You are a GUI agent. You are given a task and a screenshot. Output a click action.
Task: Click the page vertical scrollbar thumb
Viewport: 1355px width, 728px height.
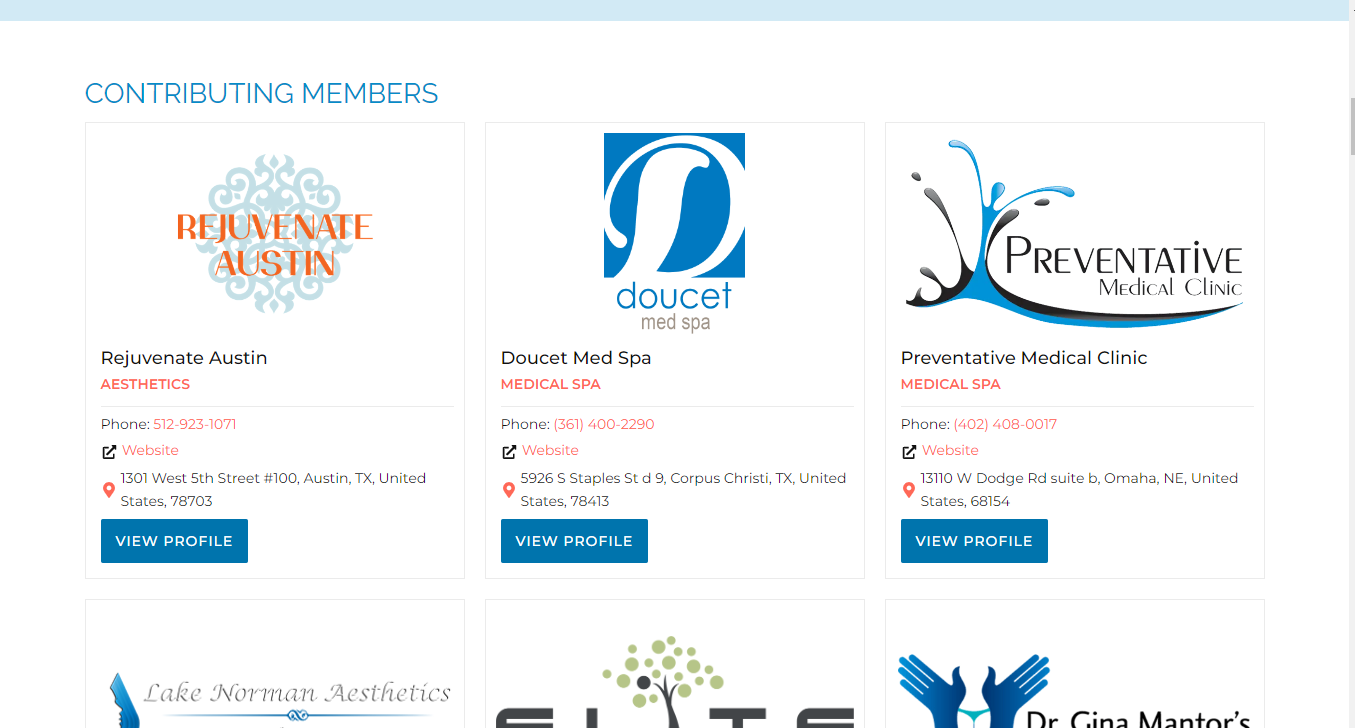[x=1352, y=126]
